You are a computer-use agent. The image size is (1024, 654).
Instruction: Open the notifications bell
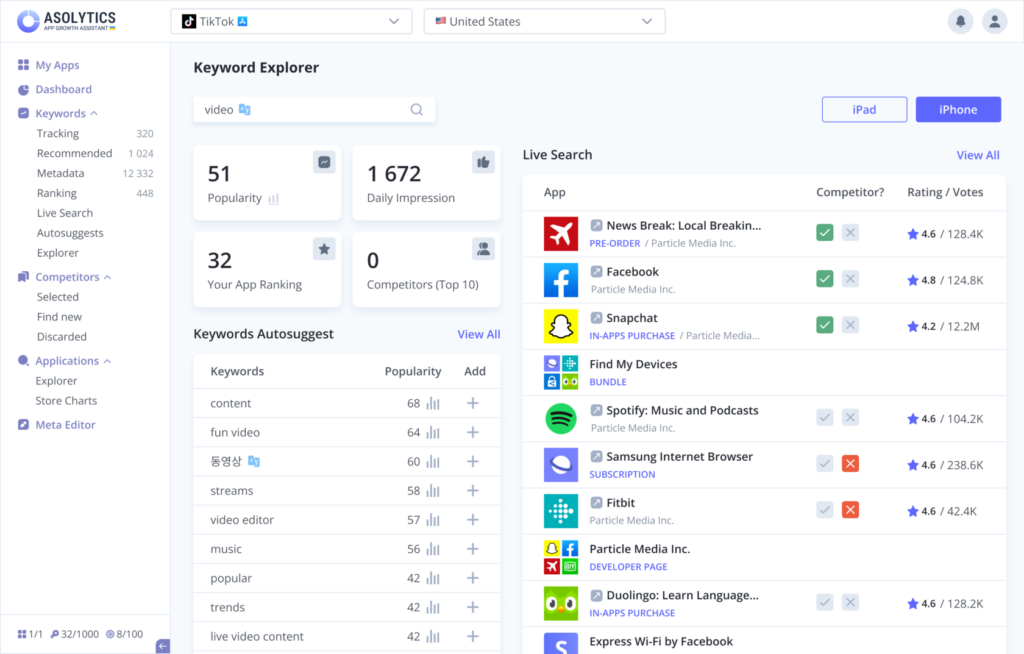(x=960, y=22)
